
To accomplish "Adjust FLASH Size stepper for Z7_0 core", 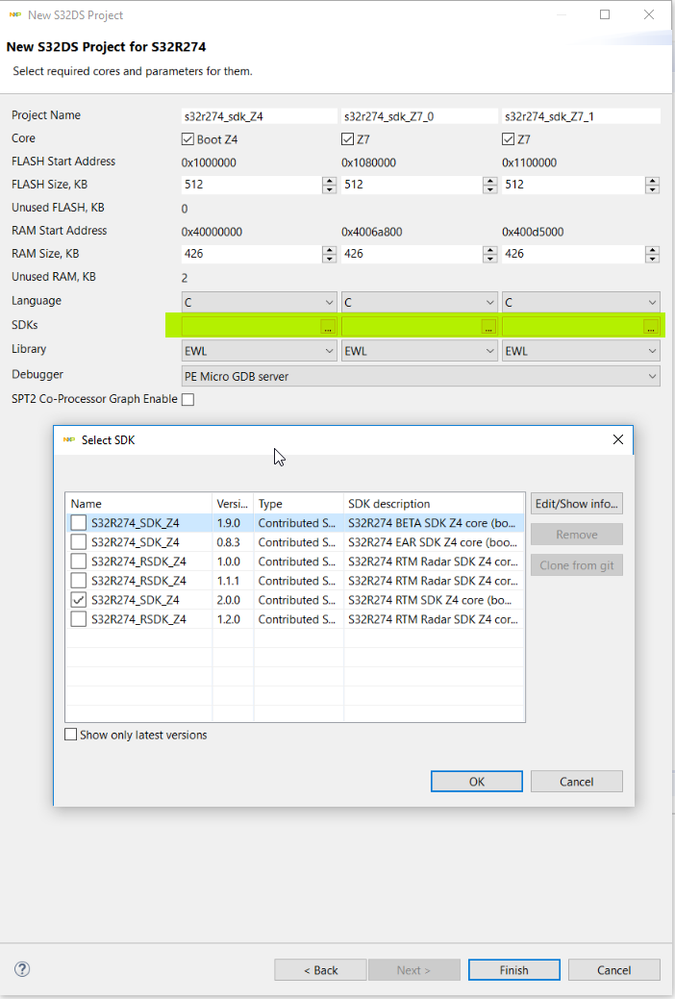I will pos(490,185).
